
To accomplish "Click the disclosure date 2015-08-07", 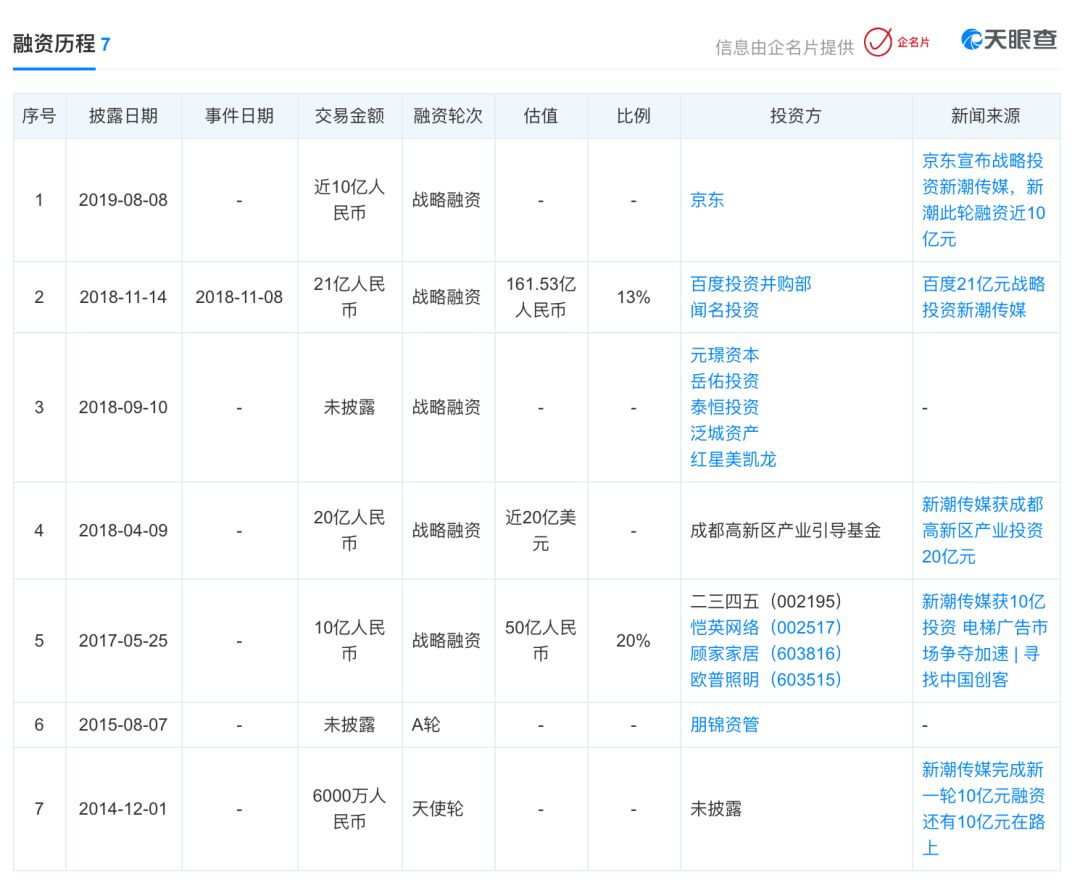I will [x=123, y=724].
